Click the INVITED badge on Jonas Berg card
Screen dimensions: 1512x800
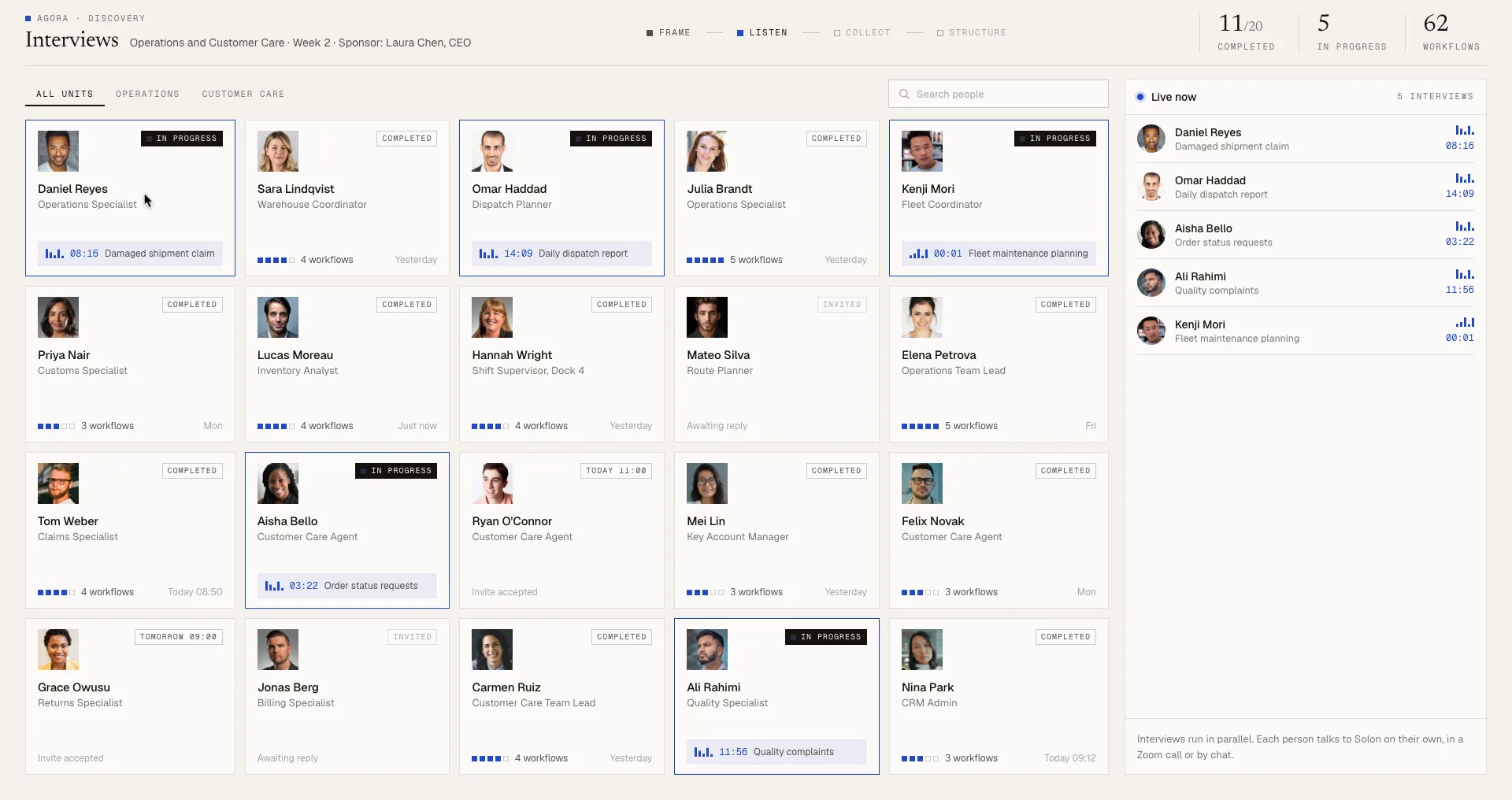(412, 637)
